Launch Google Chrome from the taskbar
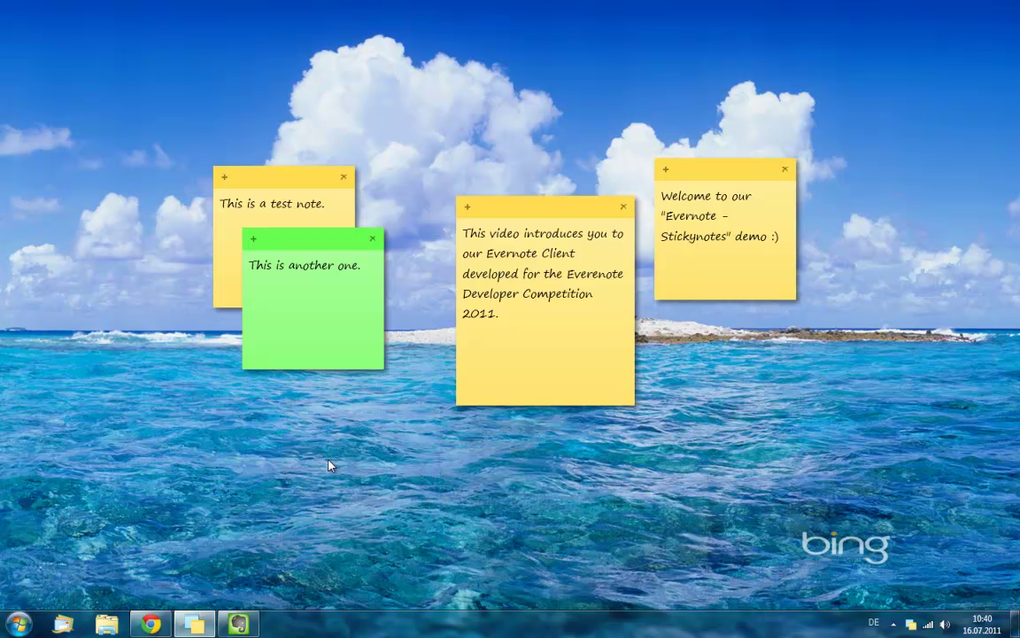 [x=150, y=623]
